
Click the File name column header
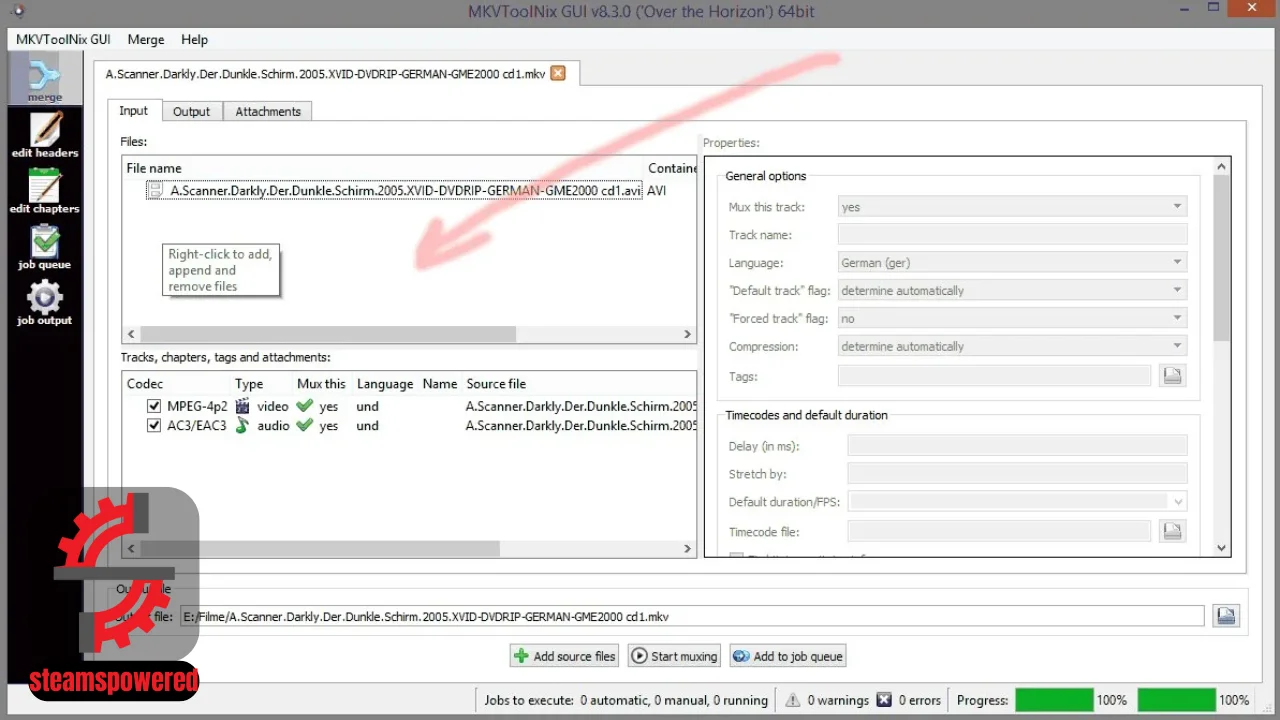154,168
